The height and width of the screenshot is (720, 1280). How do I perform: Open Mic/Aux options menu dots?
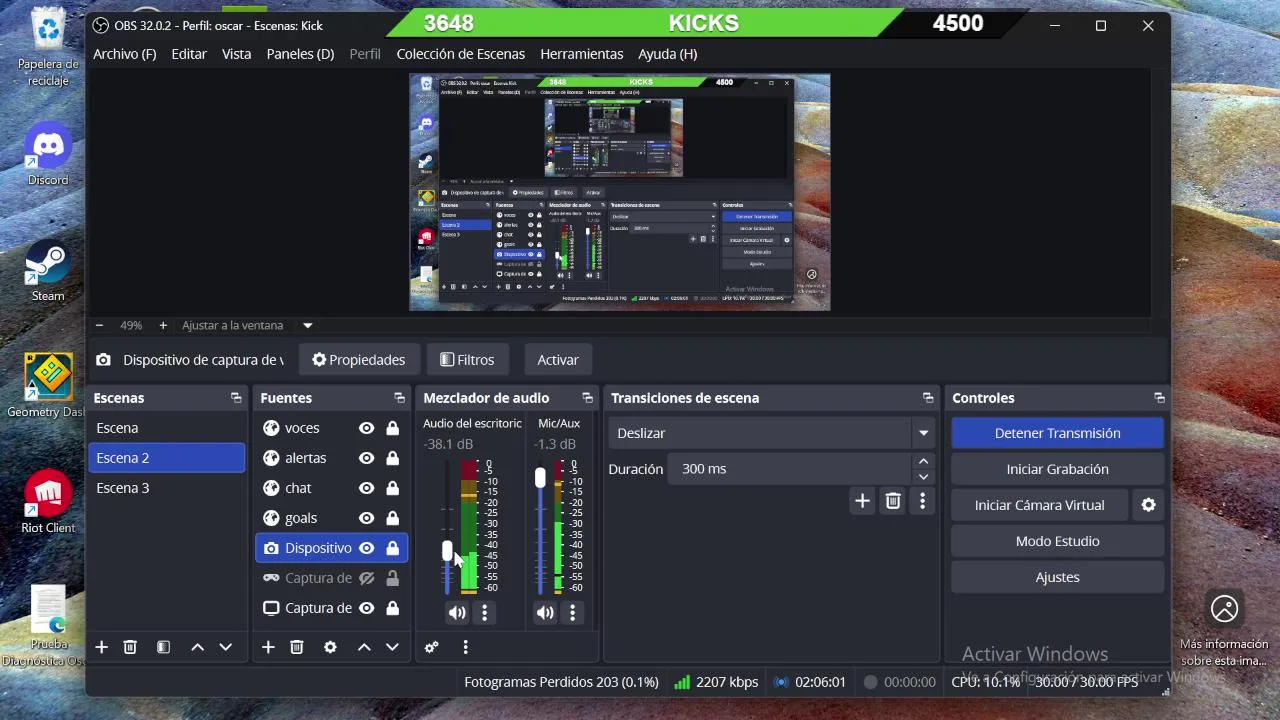point(573,613)
